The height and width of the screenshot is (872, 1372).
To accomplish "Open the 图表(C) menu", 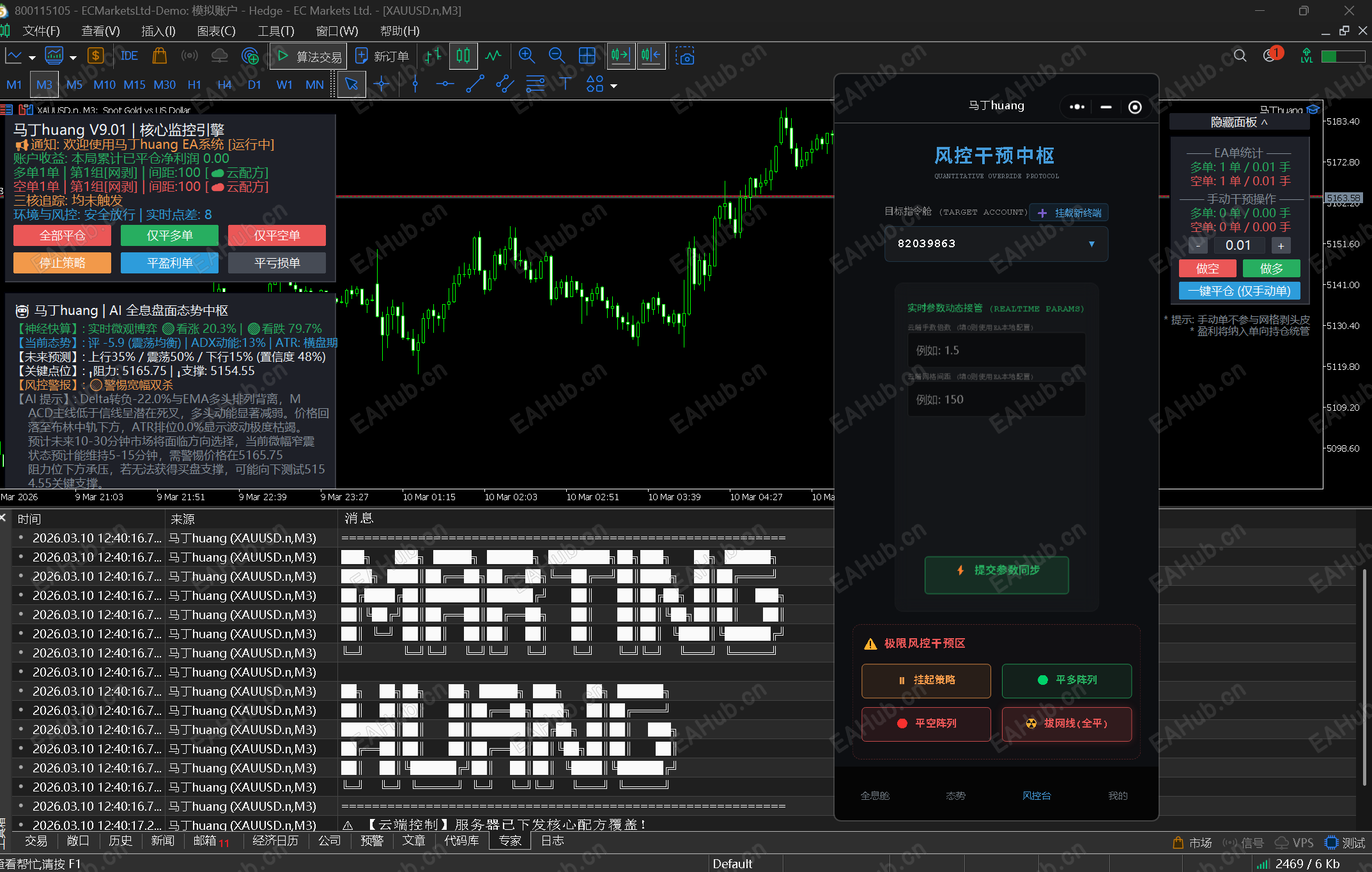I will [x=216, y=31].
